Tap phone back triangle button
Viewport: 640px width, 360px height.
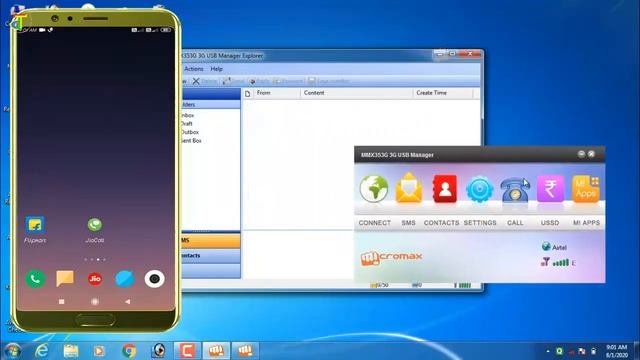click(128, 302)
